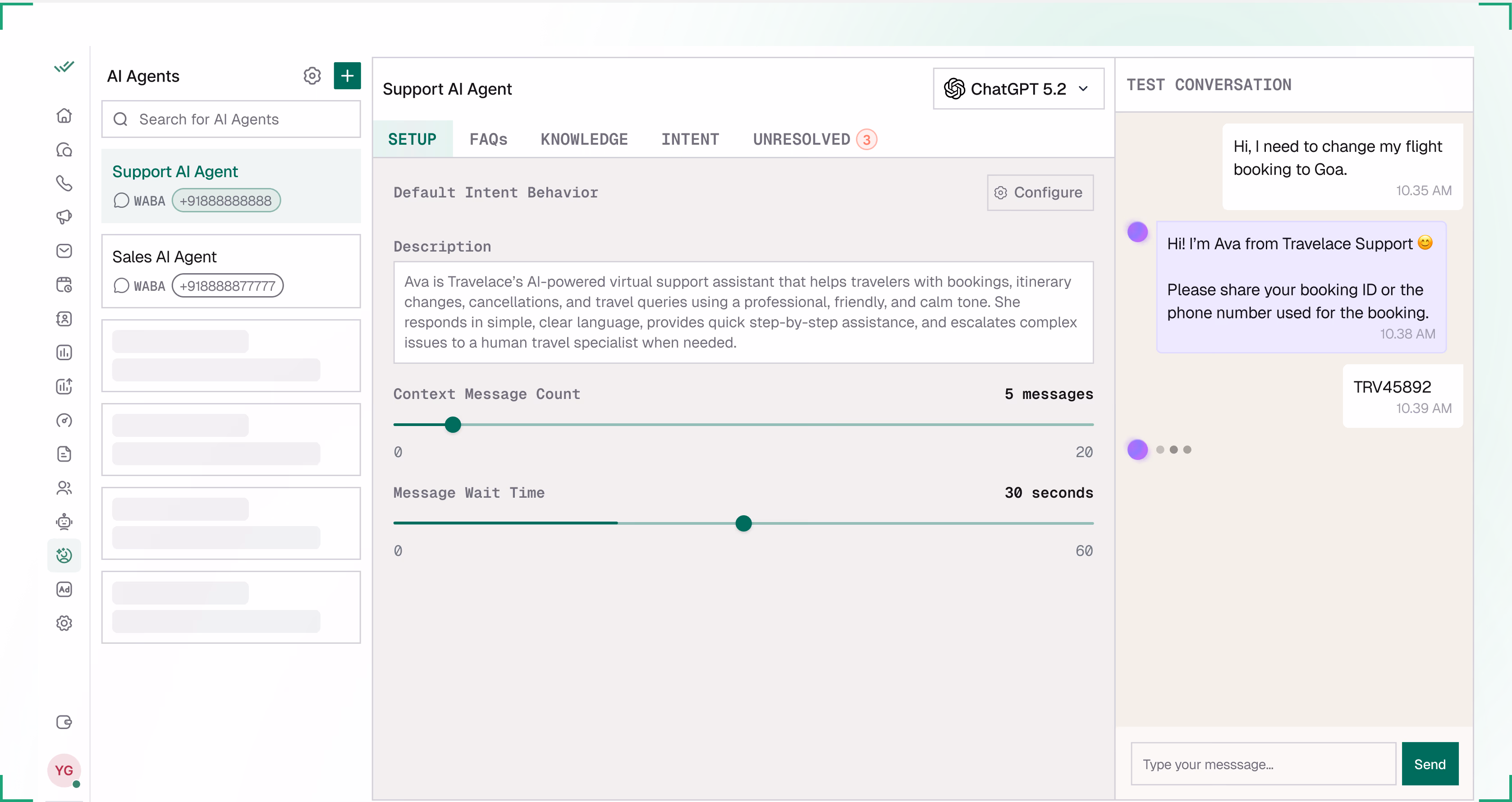
Task: Expand the ChatGPT 5.2 model dropdown
Action: [x=1018, y=89]
